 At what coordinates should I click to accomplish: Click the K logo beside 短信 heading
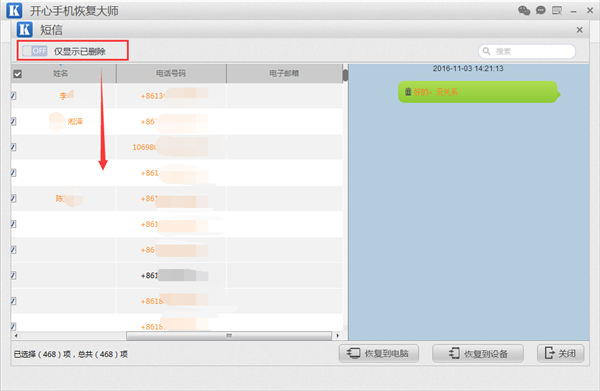click(x=24, y=29)
